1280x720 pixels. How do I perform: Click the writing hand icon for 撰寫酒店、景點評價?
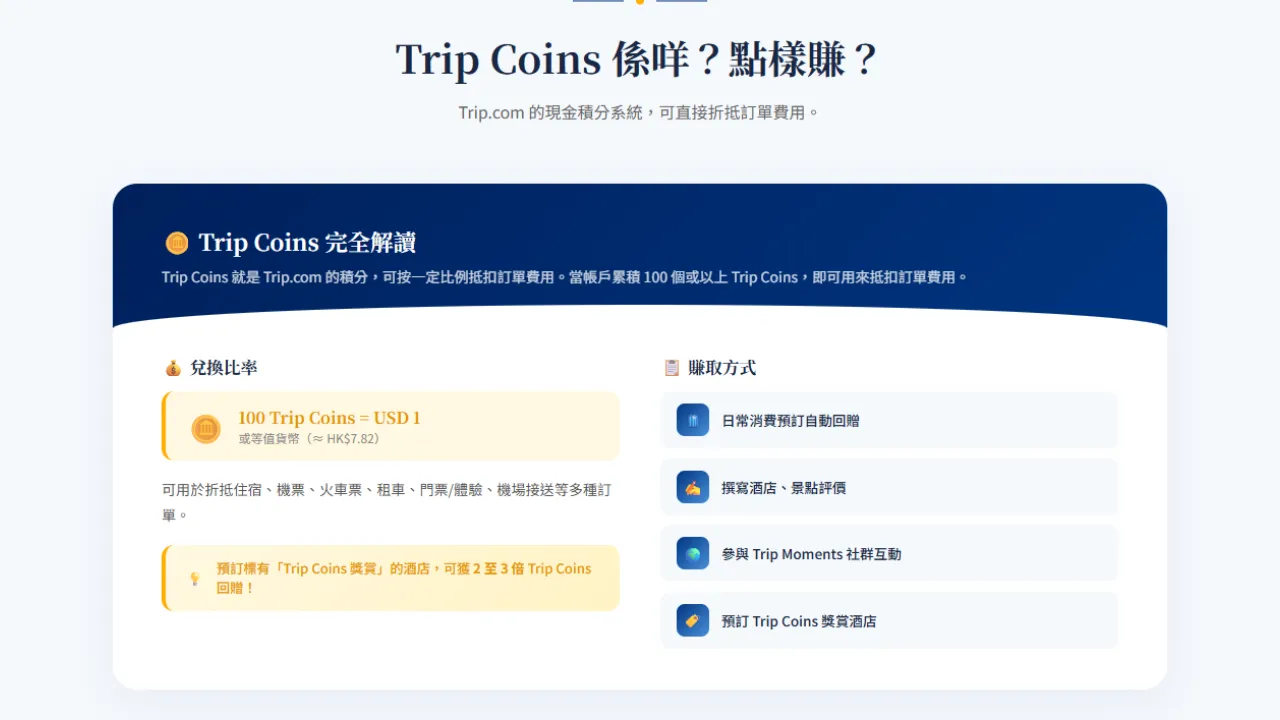pos(693,488)
